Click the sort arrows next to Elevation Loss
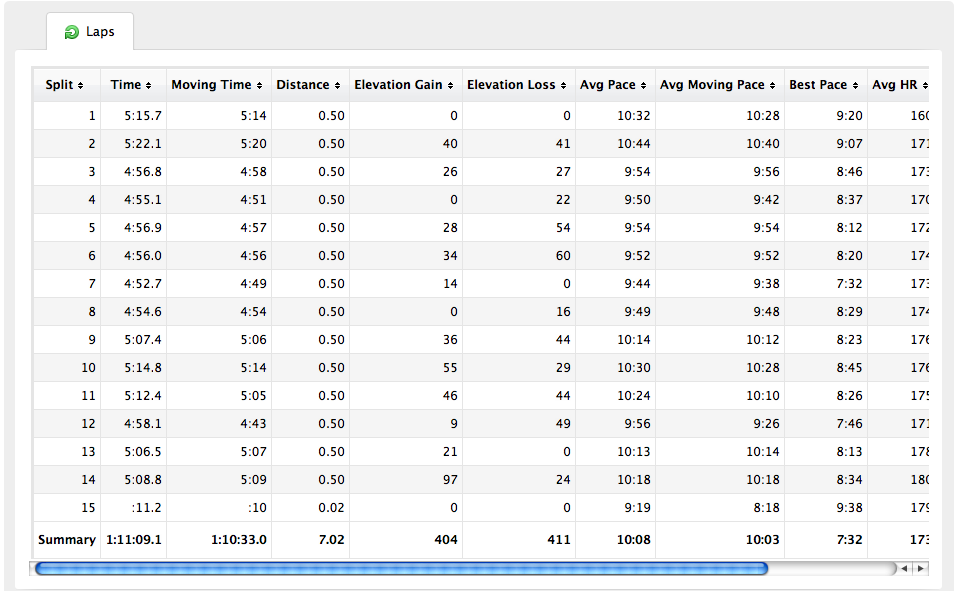 (563, 85)
